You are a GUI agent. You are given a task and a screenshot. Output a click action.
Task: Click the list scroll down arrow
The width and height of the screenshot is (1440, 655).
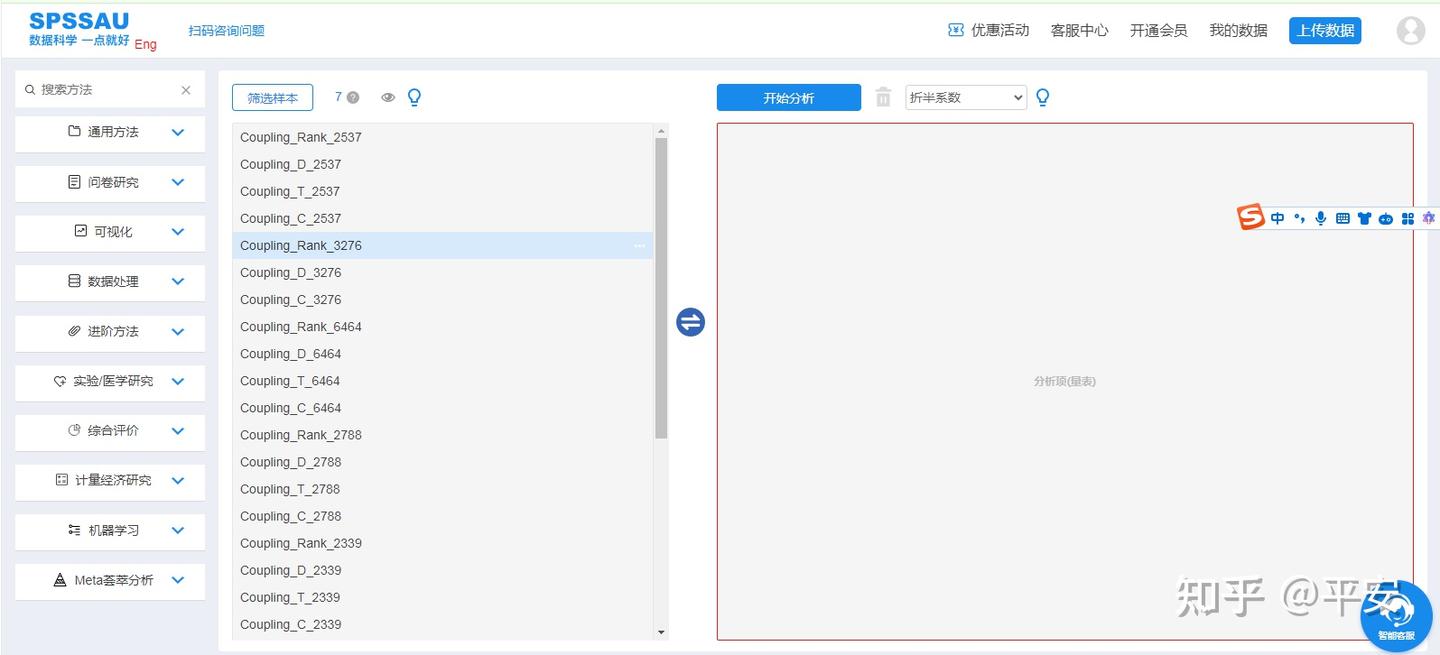(x=661, y=632)
